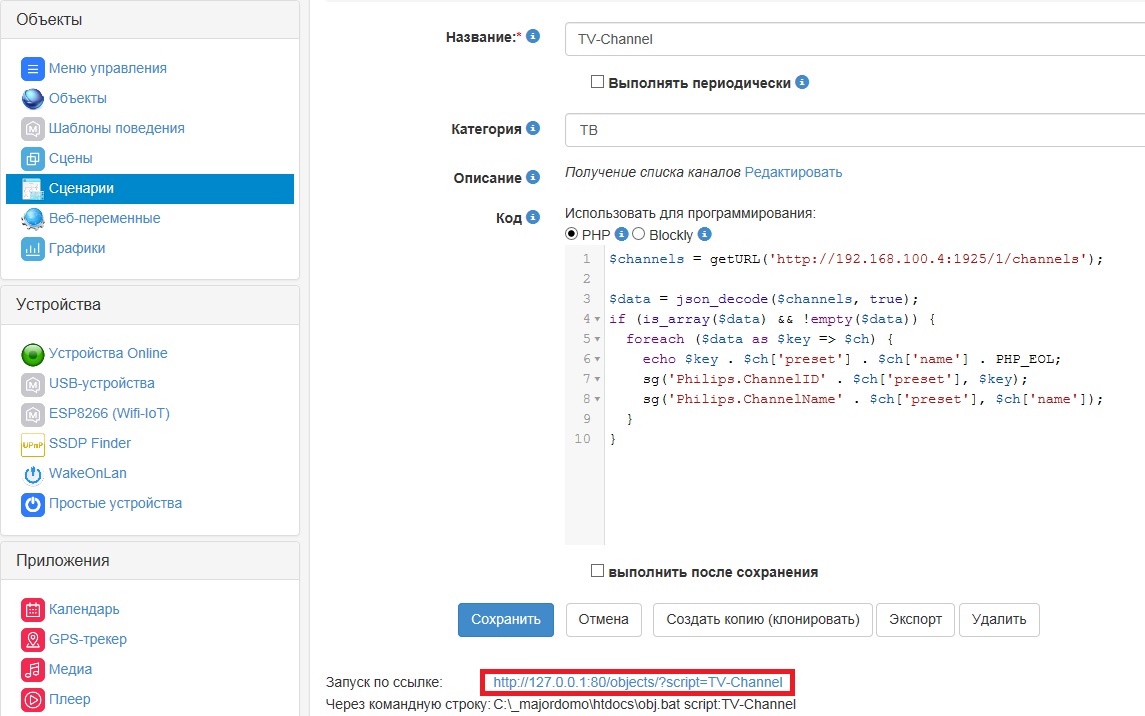
Task: Click the Календарь calendar icon
Action: pos(33,610)
